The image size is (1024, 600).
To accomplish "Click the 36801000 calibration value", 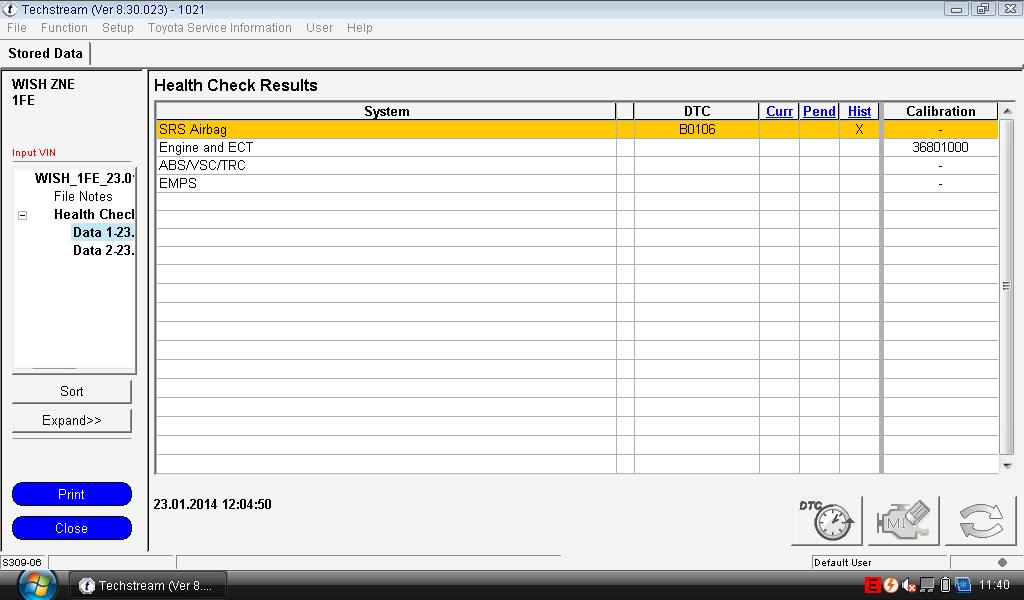I will (x=940, y=148).
